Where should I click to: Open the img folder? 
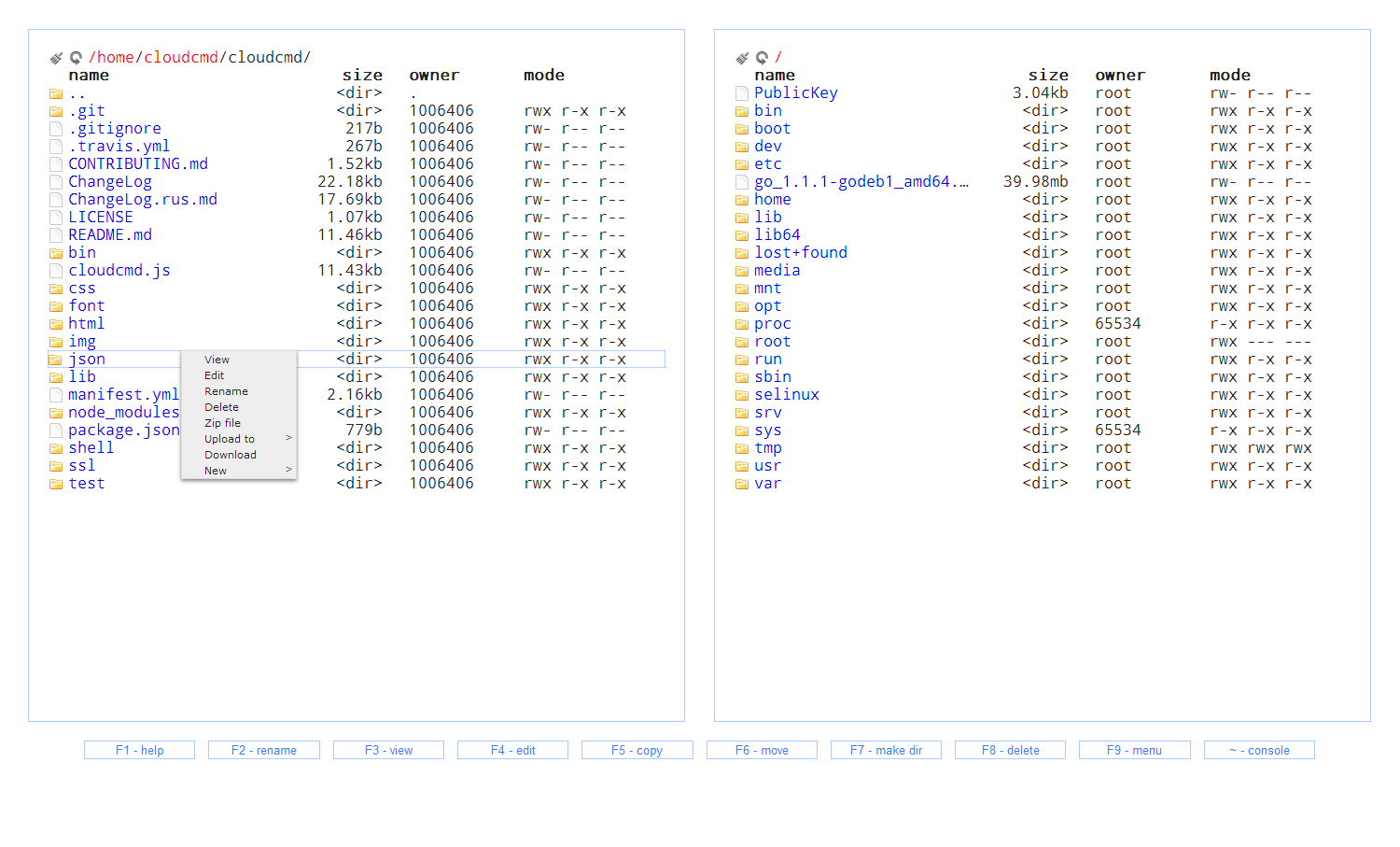tap(82, 342)
